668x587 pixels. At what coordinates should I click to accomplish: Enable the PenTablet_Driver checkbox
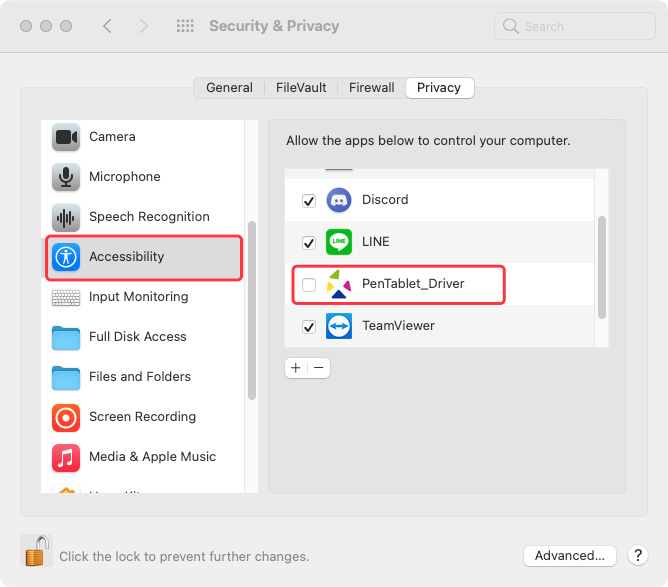point(309,285)
